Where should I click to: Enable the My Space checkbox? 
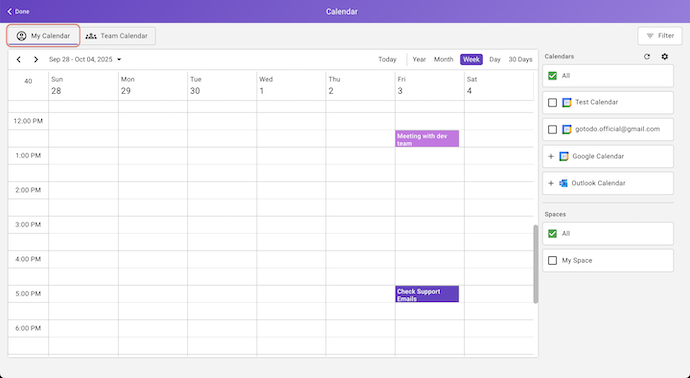click(x=552, y=261)
